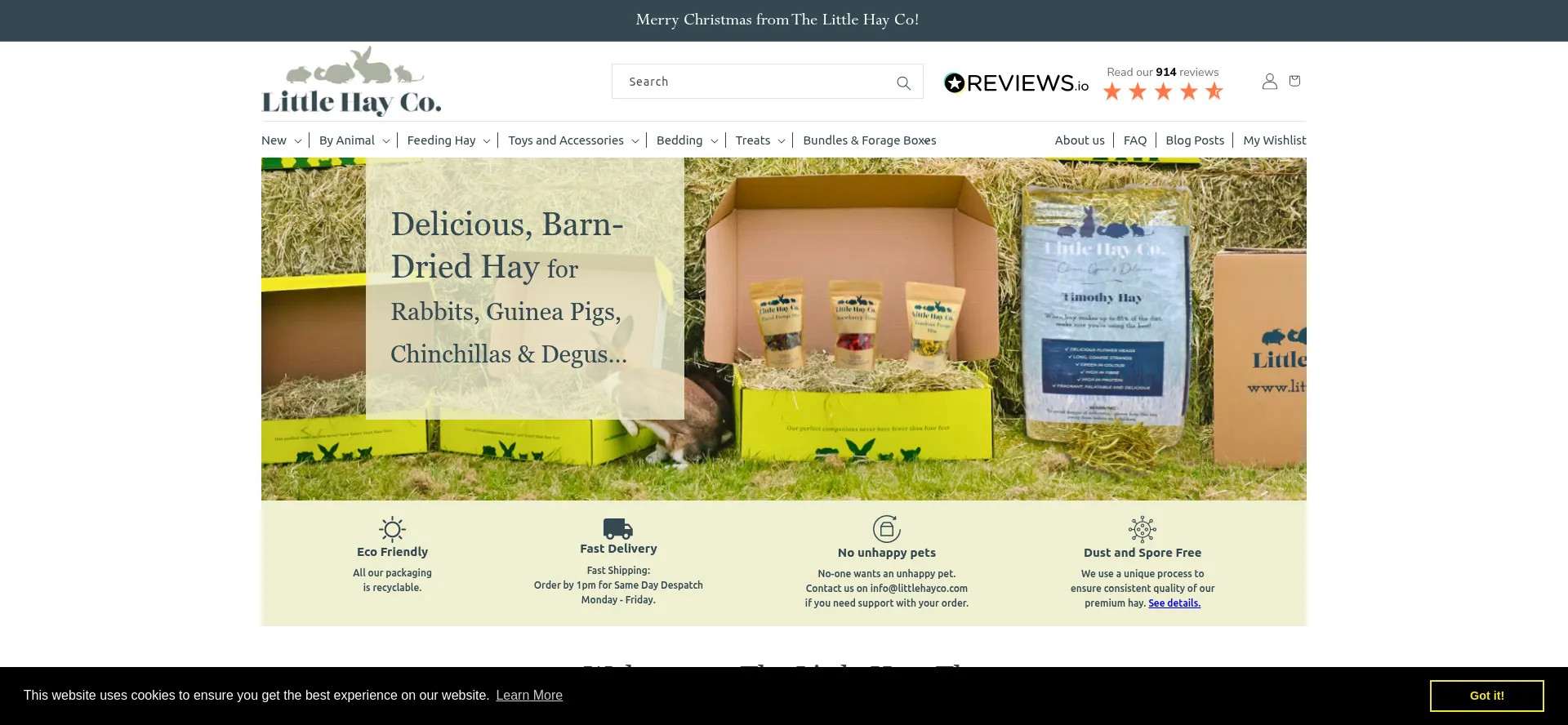Viewport: 1568px width, 725px height.
Task: Click the REVIEWS.io logo
Action: pos(1017,82)
